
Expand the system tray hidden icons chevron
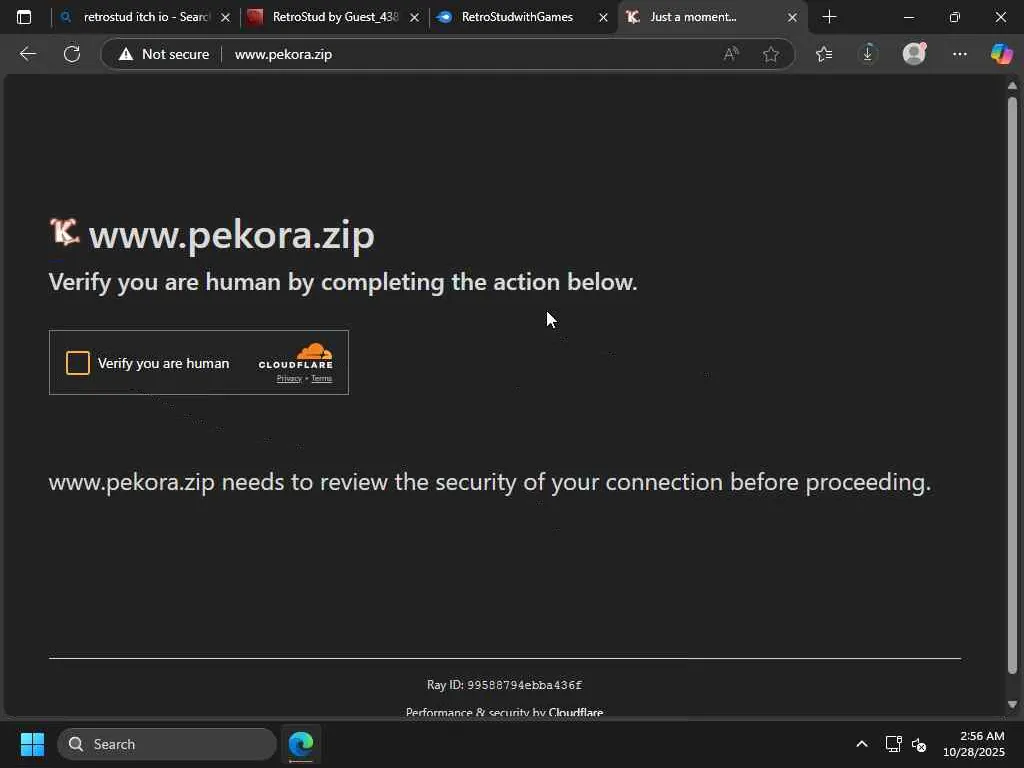861,744
